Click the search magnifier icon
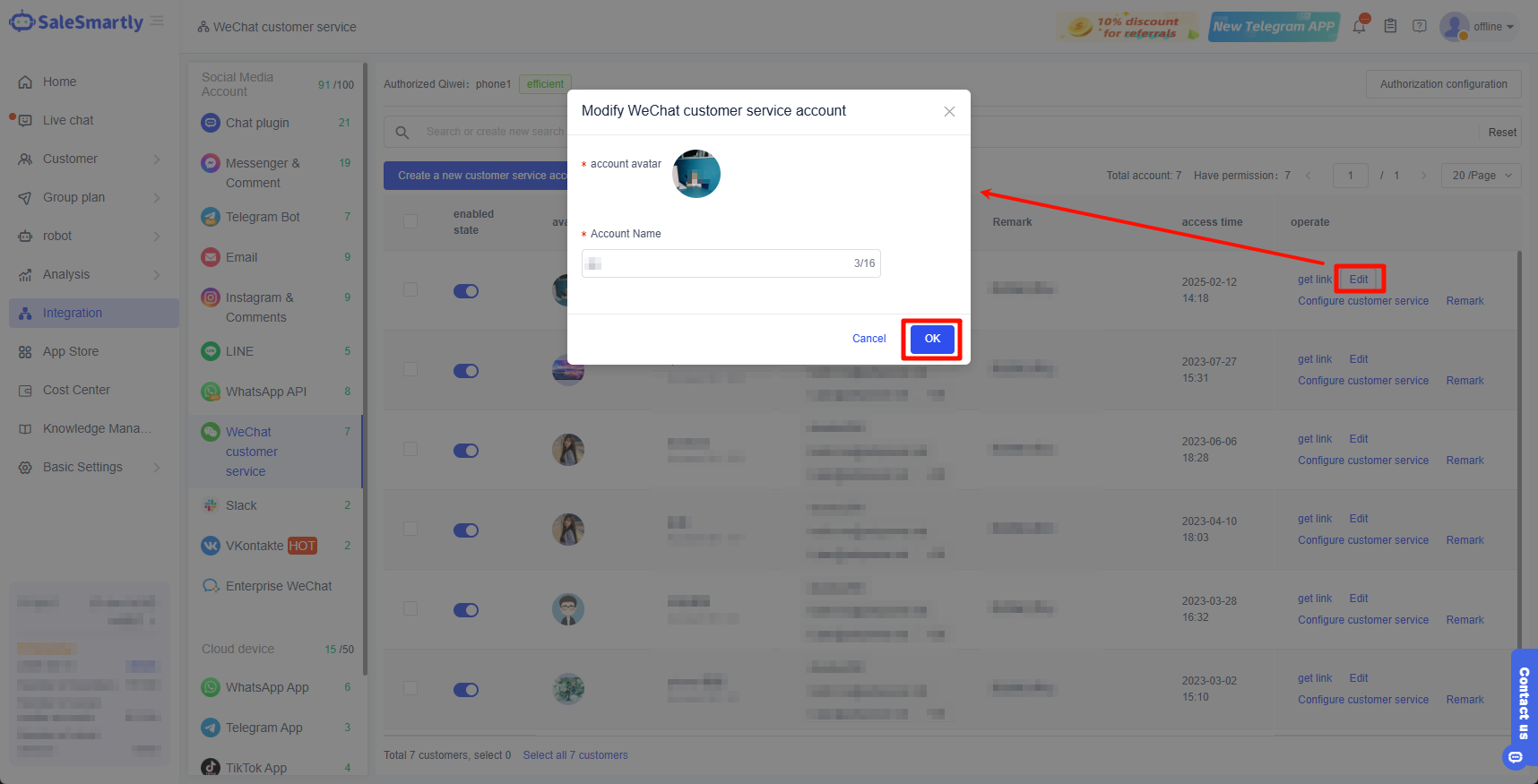 point(402,133)
